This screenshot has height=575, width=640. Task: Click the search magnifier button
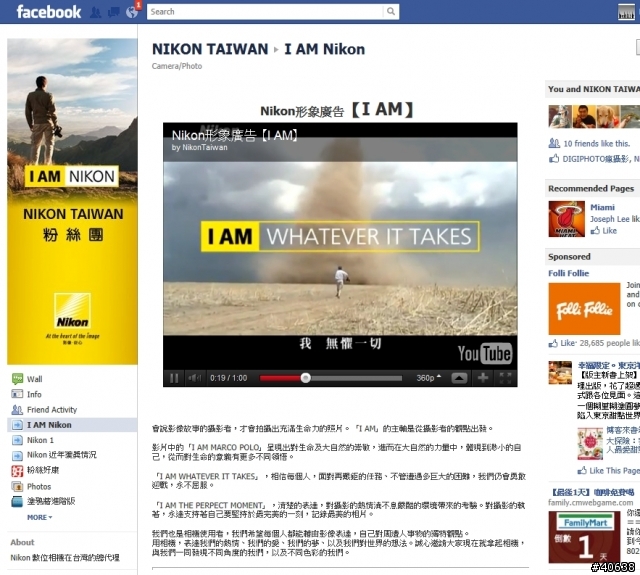click(391, 11)
